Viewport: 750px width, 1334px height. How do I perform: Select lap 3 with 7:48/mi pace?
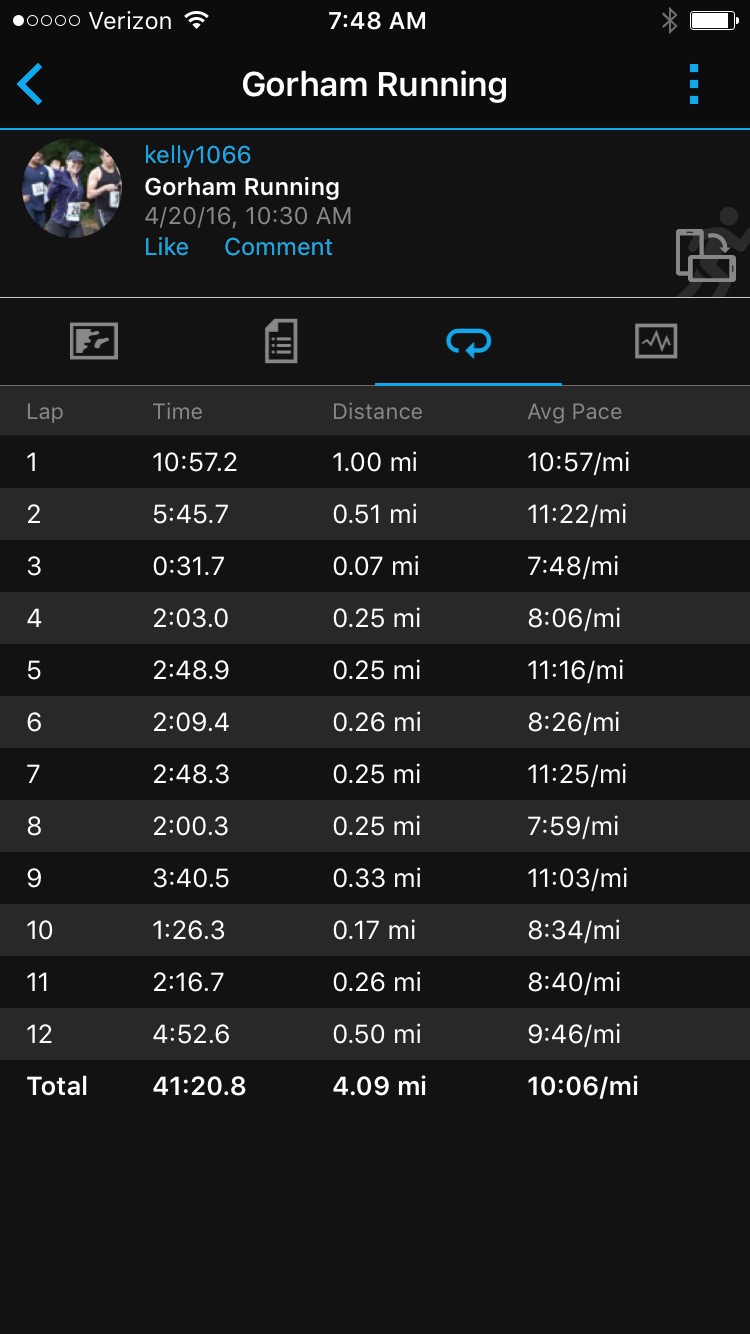coord(375,566)
